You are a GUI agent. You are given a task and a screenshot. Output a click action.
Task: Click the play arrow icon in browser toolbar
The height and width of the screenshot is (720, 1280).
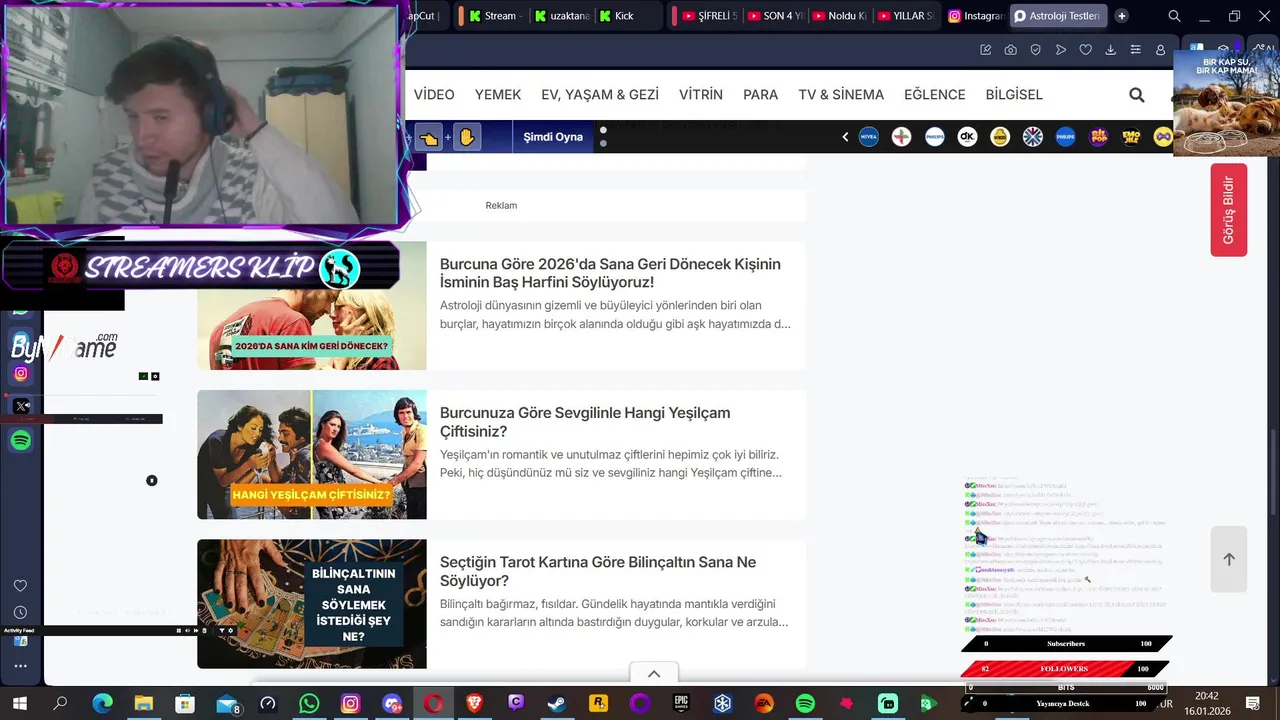pos(1061,50)
